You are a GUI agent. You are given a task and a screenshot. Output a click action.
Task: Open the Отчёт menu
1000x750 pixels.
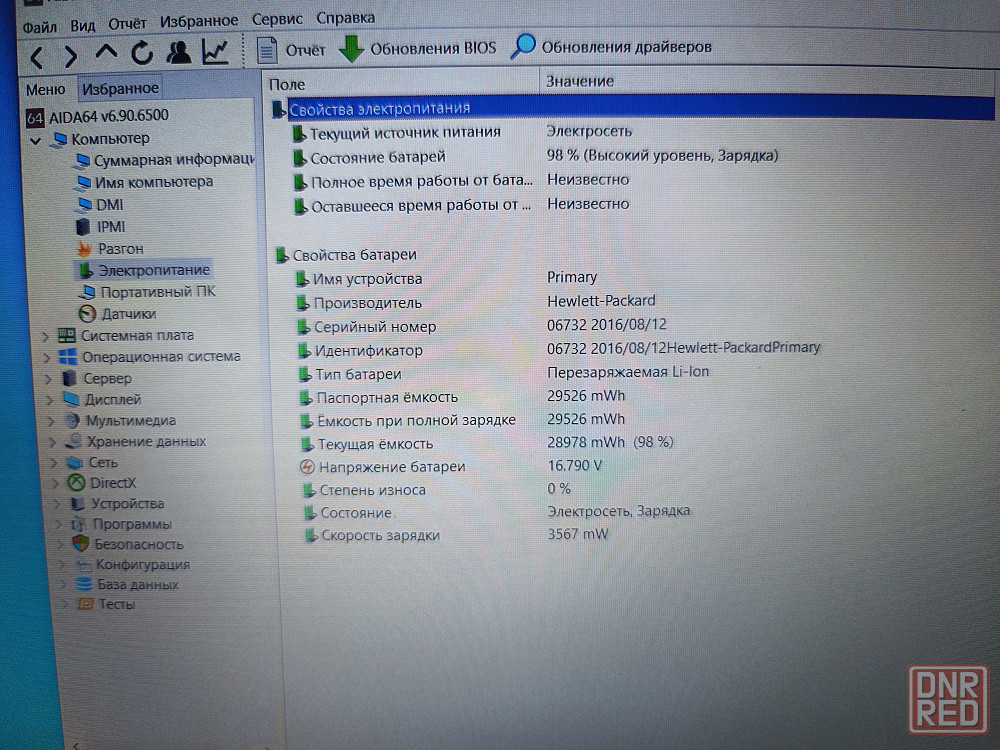point(127,24)
